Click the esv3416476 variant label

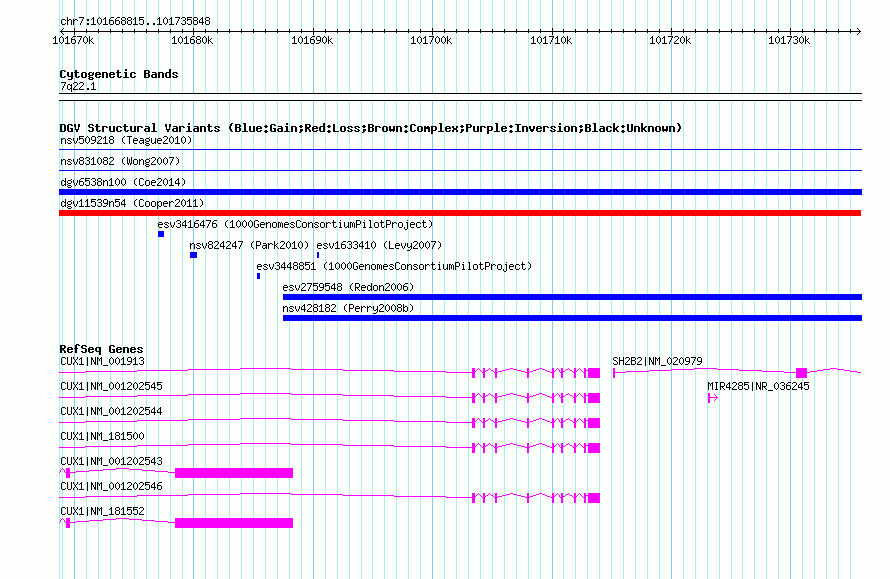coord(295,224)
